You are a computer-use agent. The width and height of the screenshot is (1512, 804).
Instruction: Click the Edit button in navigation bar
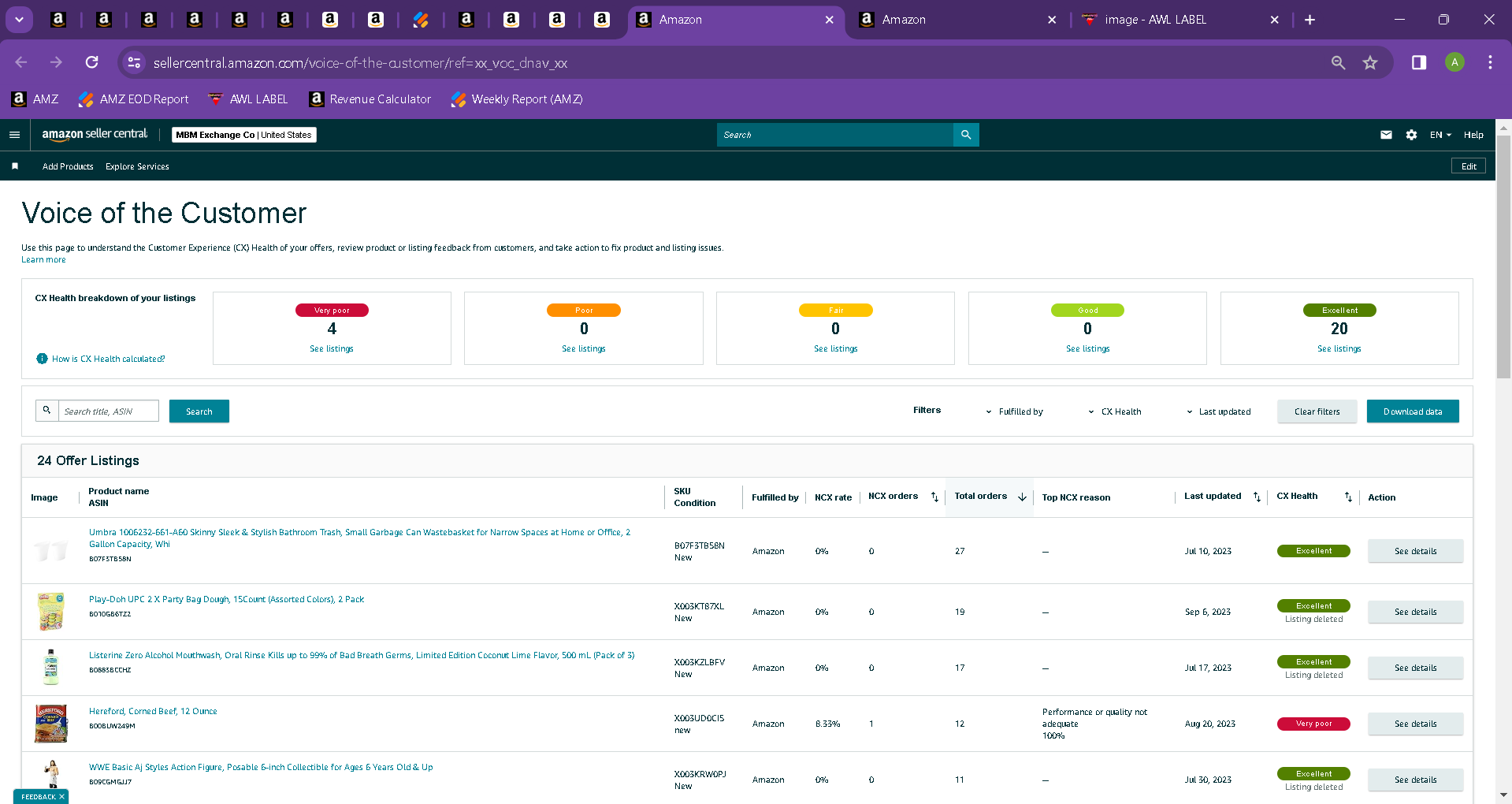pyautogui.click(x=1469, y=166)
